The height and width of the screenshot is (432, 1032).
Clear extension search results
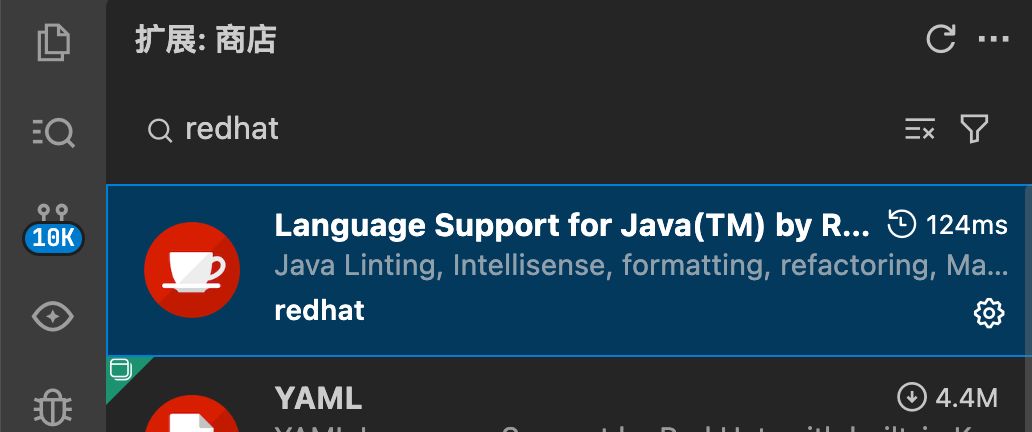point(919,129)
